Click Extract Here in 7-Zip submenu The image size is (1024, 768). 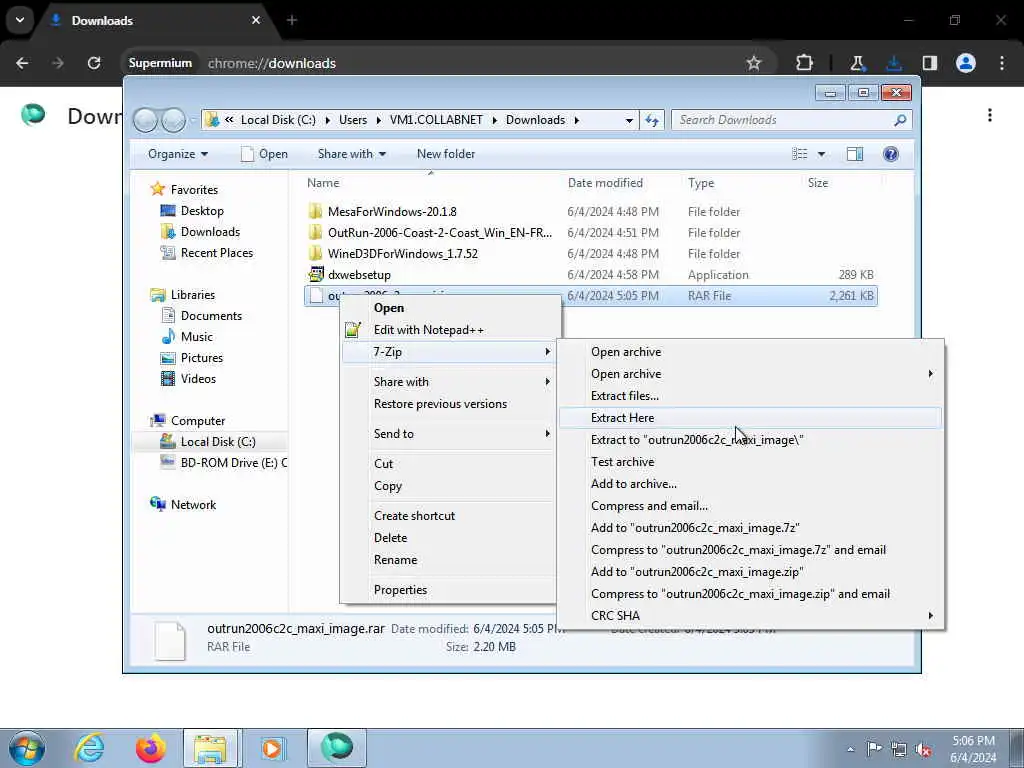tap(750, 418)
